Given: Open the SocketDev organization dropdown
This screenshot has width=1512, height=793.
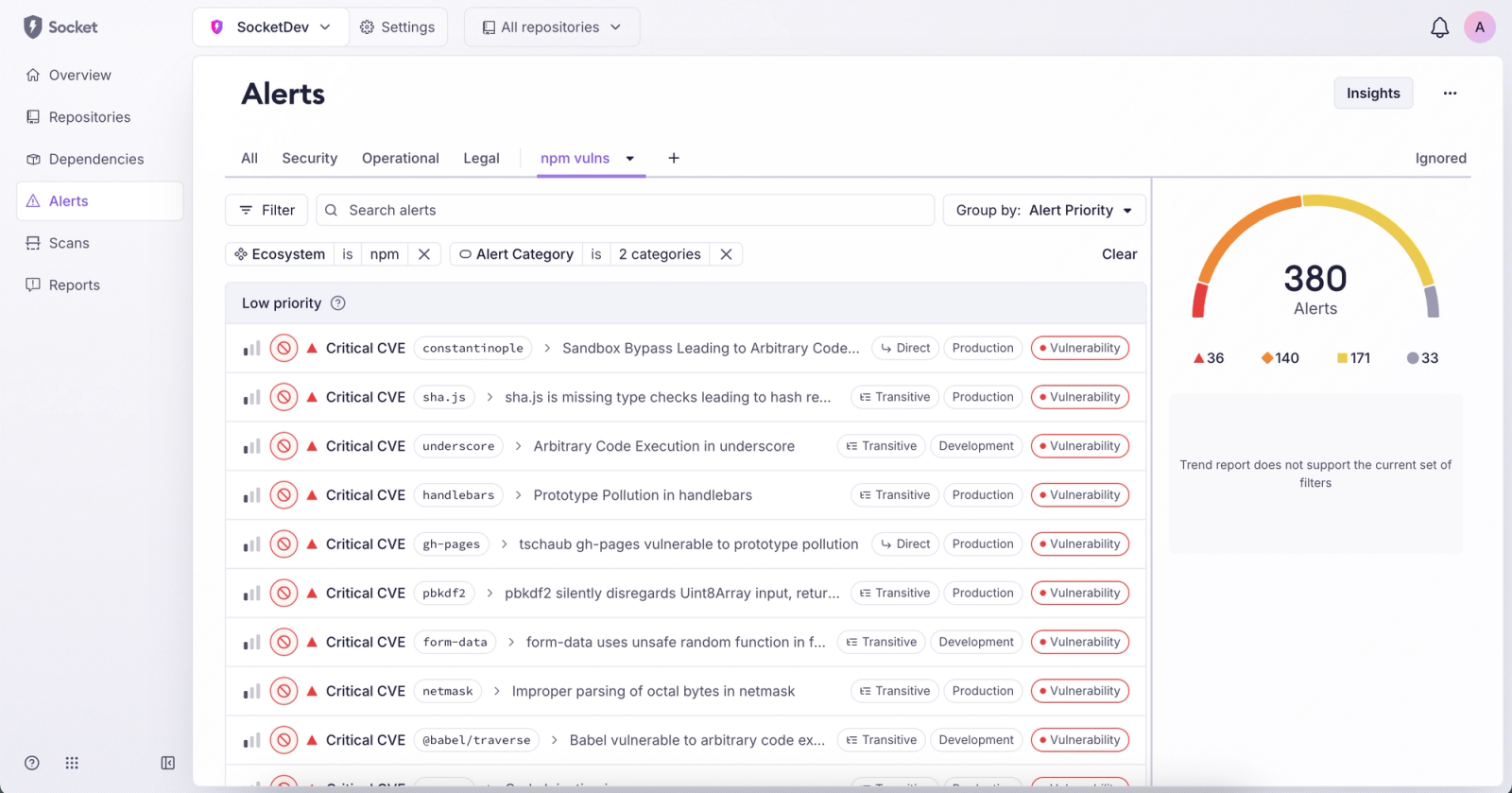Looking at the screenshot, I should click(x=271, y=27).
